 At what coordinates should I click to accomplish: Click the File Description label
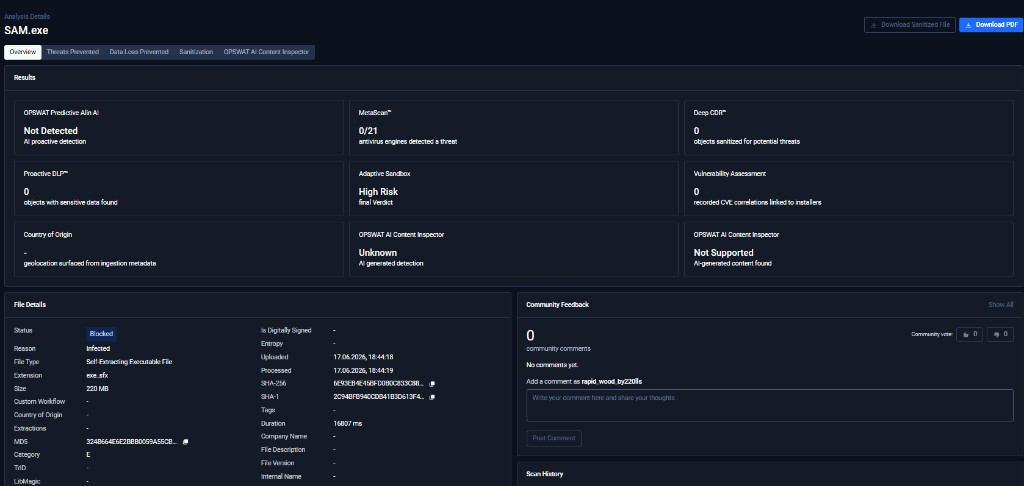coord(283,449)
